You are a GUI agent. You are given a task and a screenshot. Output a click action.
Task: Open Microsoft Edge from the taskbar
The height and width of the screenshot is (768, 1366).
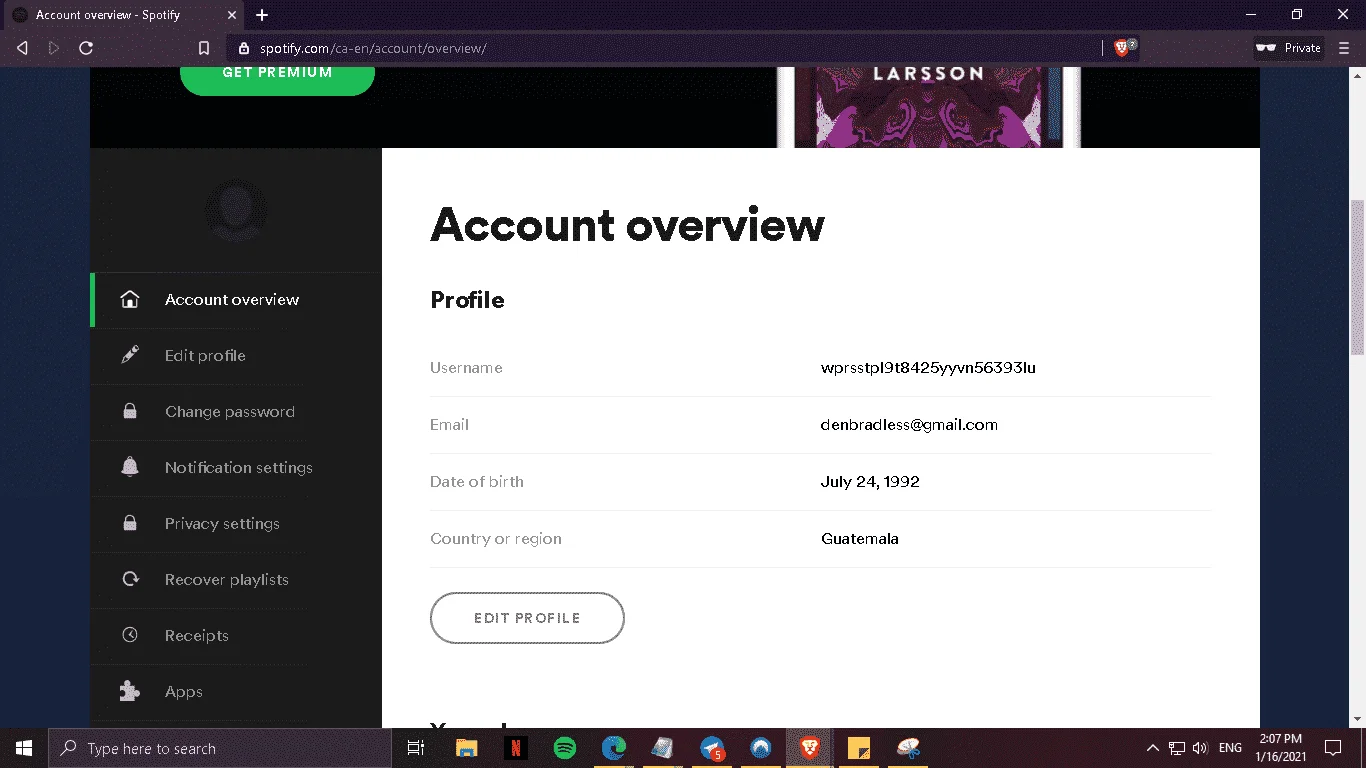pos(614,748)
